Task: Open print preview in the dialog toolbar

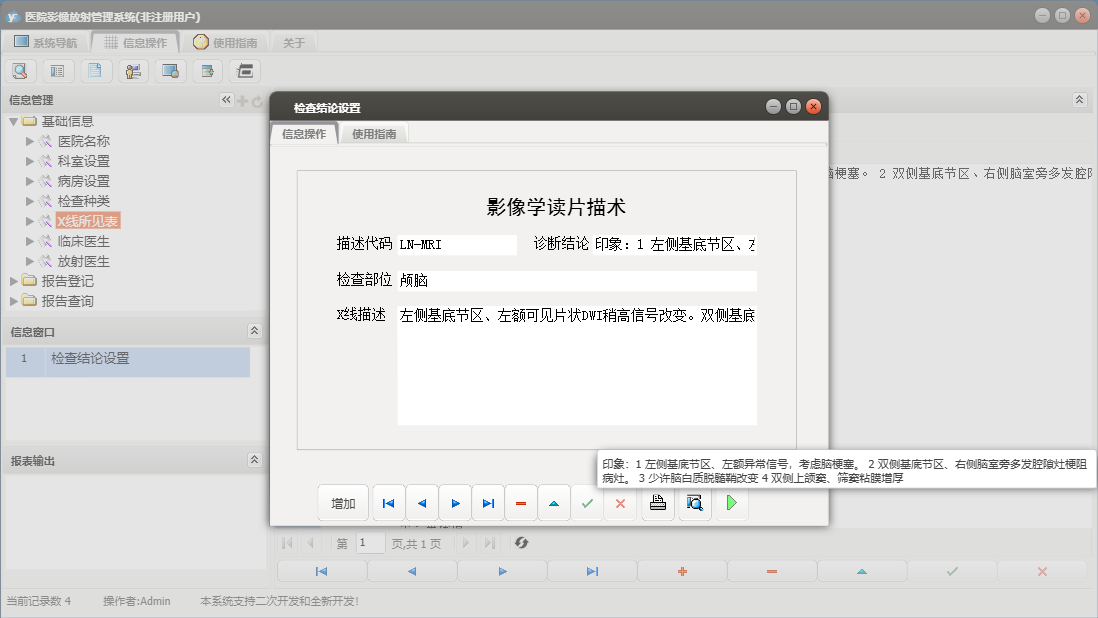Action: point(694,503)
